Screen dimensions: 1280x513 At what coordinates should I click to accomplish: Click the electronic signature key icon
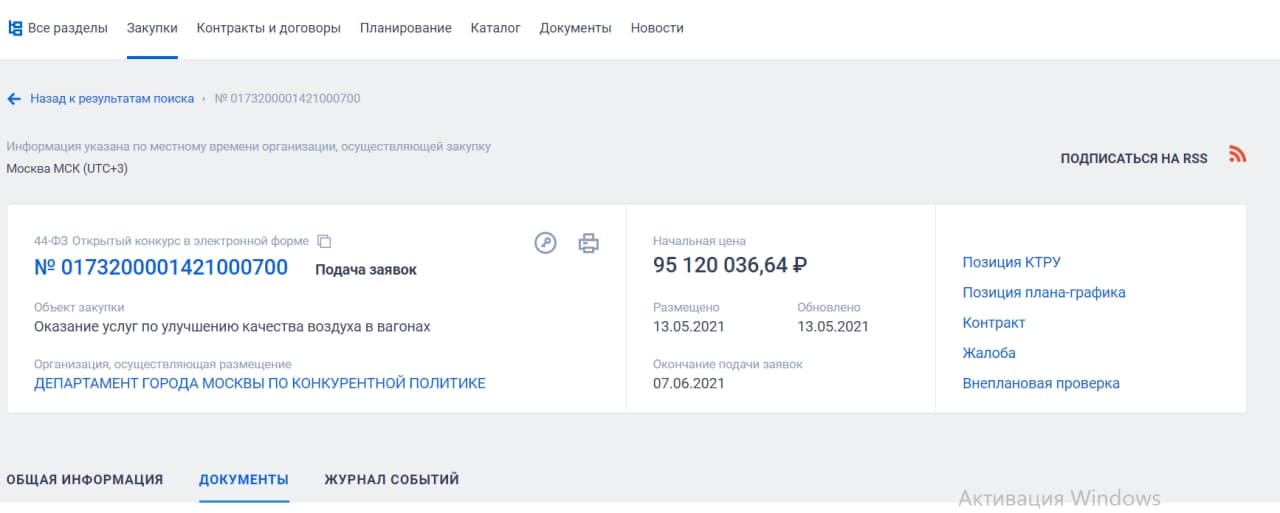(545, 243)
